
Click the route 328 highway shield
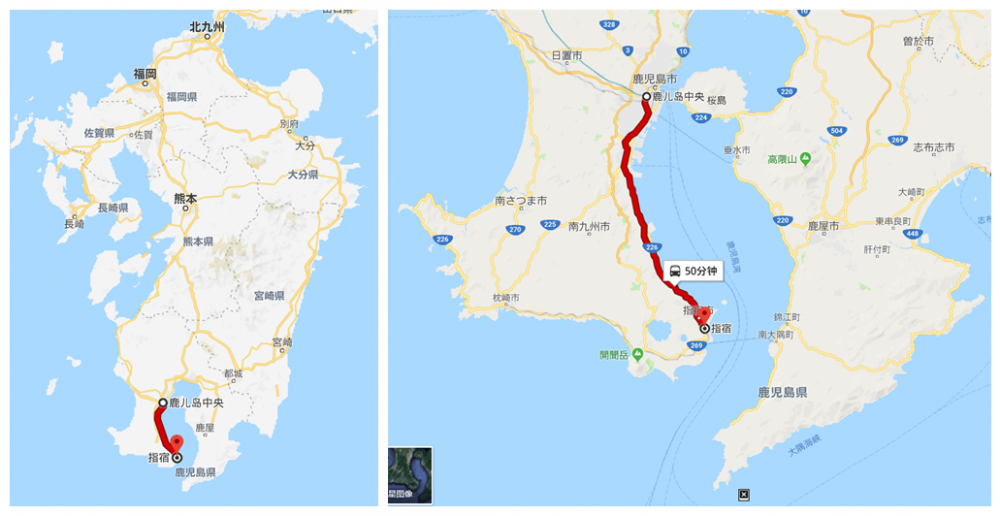(x=610, y=24)
